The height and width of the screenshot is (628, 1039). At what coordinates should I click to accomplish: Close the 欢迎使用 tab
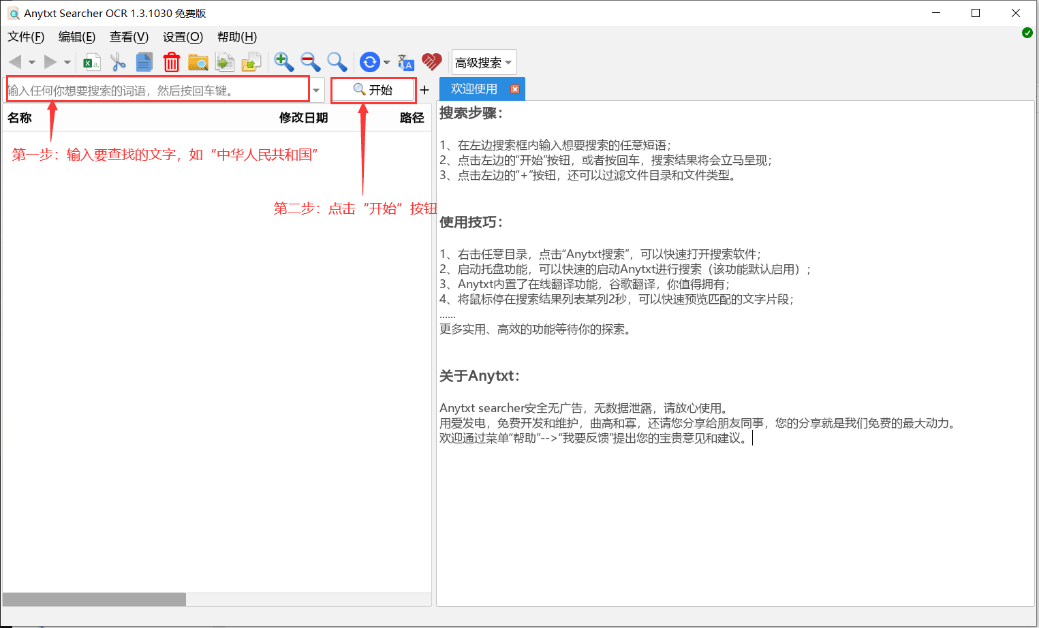(x=515, y=89)
